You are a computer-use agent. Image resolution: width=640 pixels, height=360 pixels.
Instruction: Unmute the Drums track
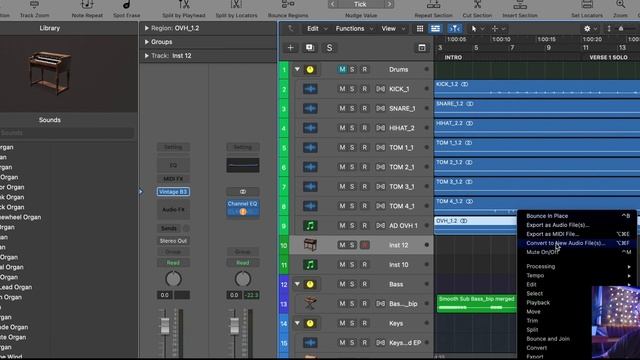tap(342, 69)
